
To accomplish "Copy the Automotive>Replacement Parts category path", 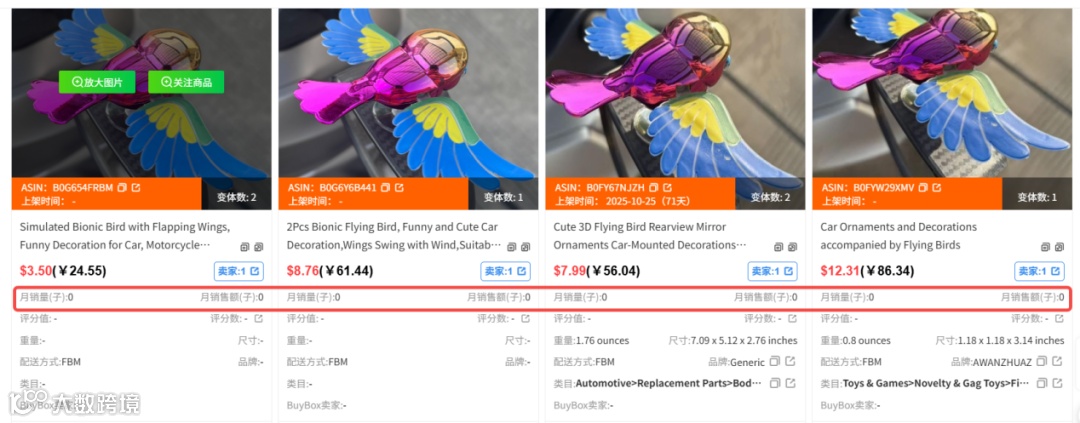I will [775, 383].
